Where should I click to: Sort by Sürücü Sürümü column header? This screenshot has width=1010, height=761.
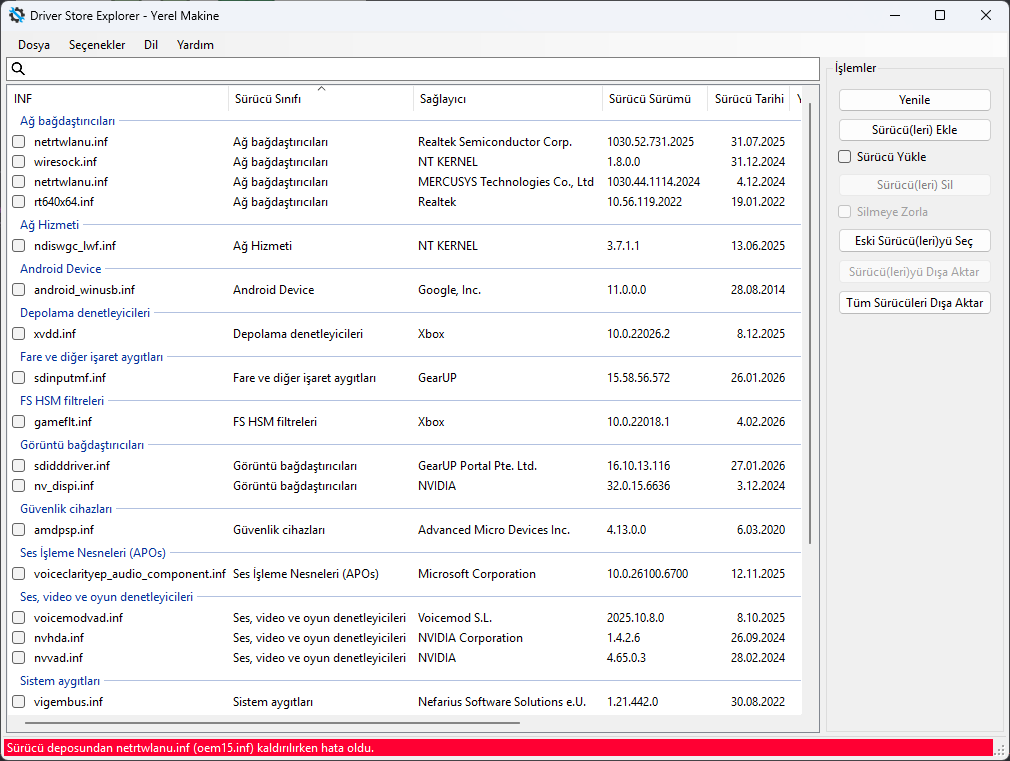pos(654,99)
